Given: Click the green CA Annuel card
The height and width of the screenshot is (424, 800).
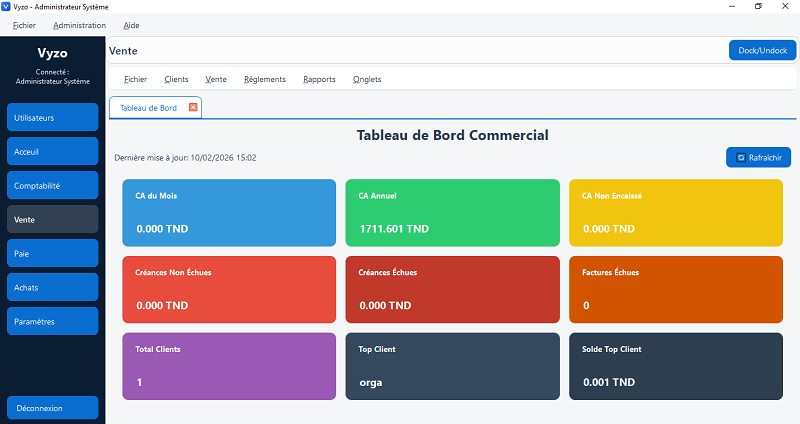Looking at the screenshot, I should [x=452, y=213].
